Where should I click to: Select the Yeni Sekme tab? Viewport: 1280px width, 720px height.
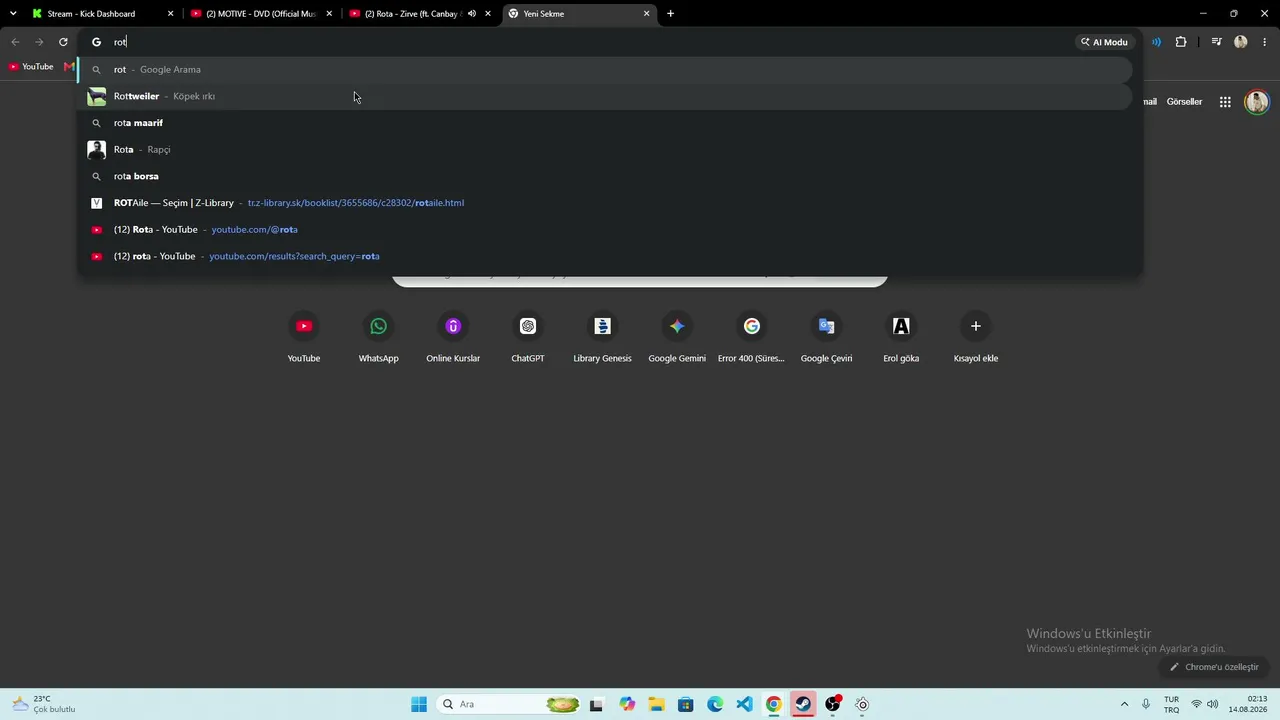(579, 14)
